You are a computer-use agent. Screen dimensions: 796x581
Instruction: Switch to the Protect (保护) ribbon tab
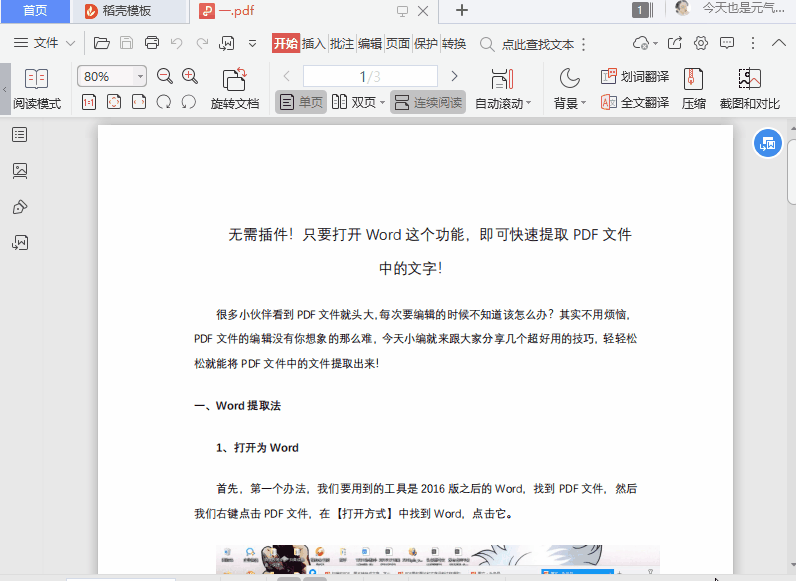pos(425,44)
